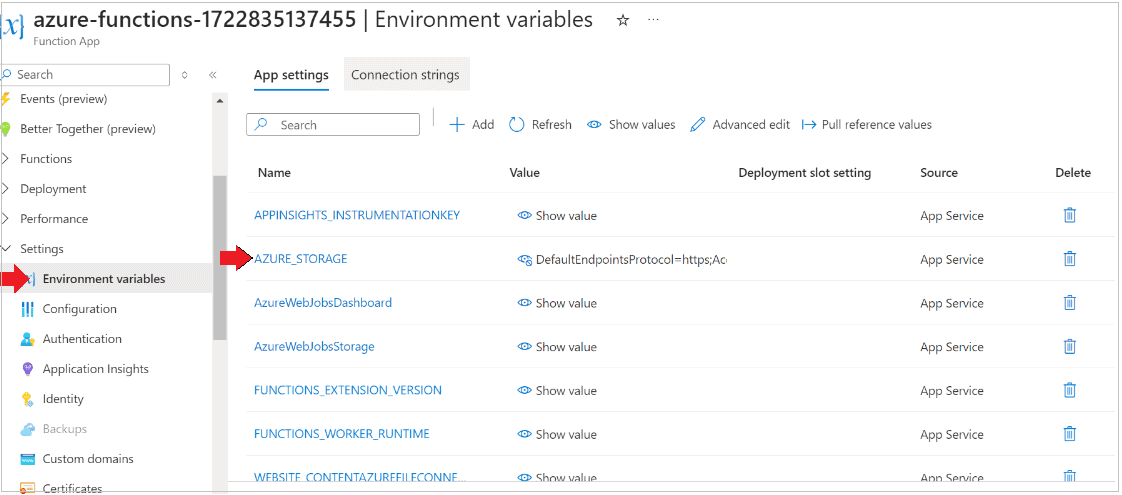Show value of FUNCTIONS_WORKER_RUNTIME

click(557, 434)
